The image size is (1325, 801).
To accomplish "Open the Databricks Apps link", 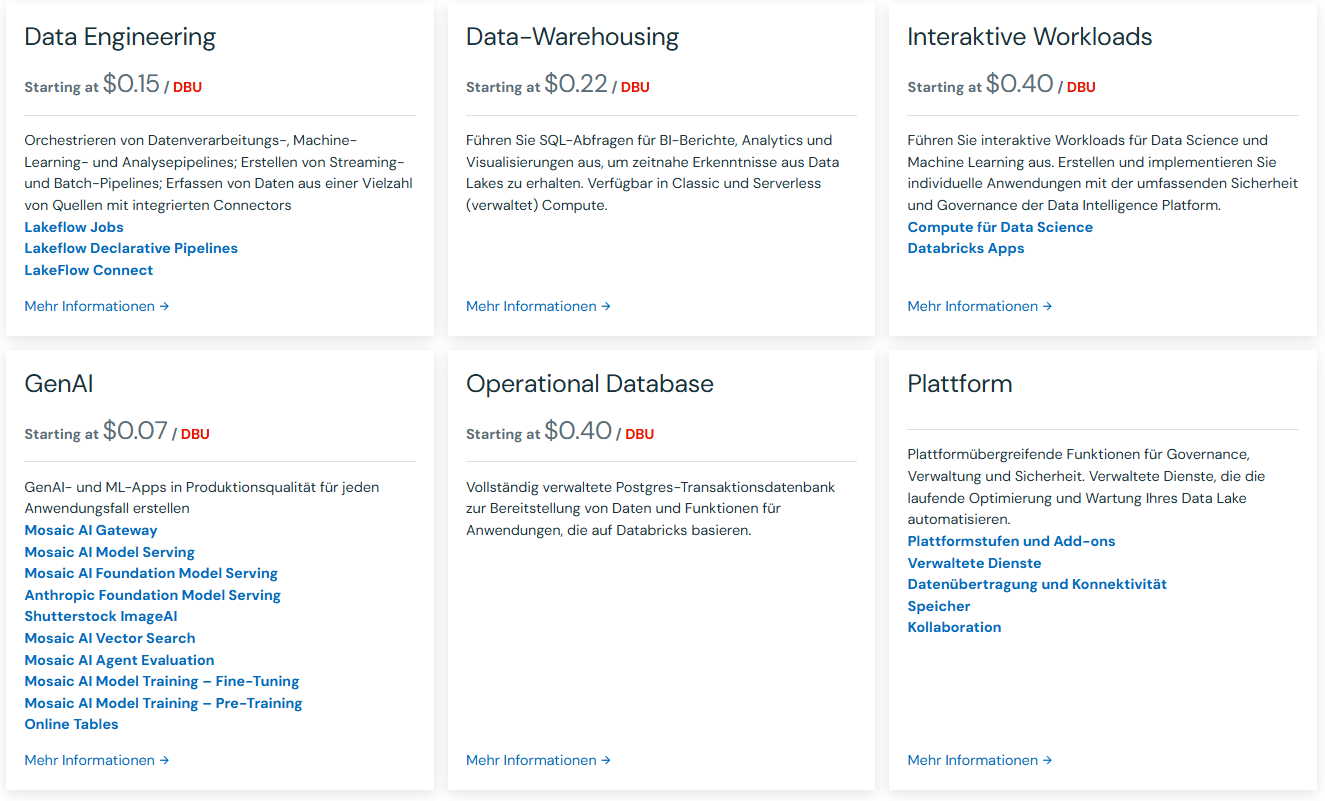I will (966, 248).
